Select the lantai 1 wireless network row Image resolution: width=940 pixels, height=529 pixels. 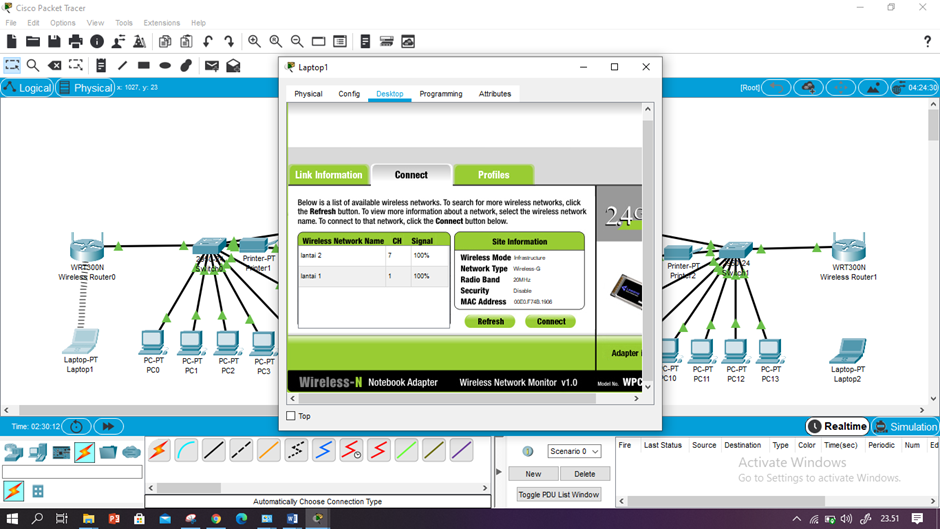pyautogui.click(x=373, y=276)
